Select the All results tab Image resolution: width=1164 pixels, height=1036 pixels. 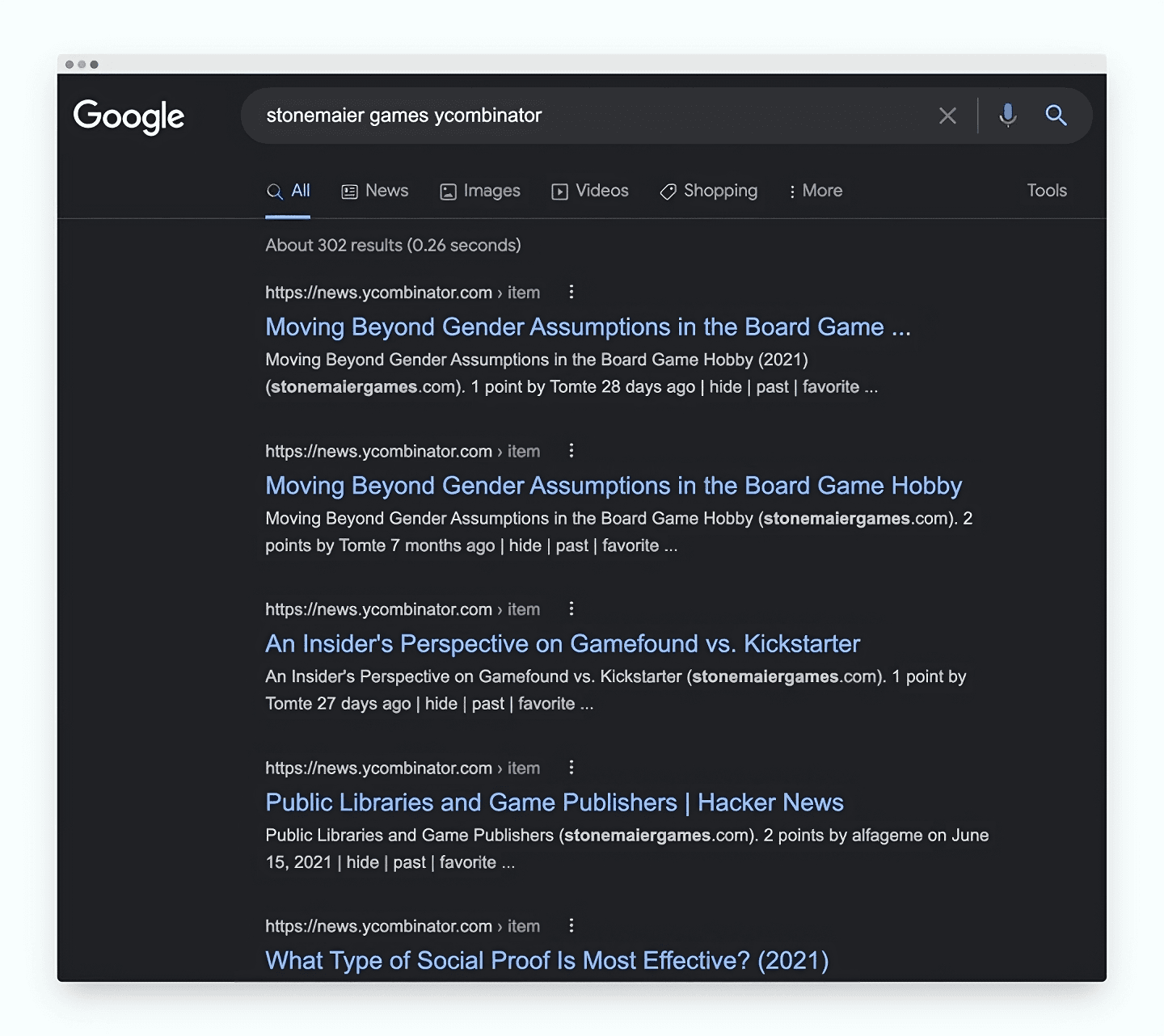pos(288,191)
